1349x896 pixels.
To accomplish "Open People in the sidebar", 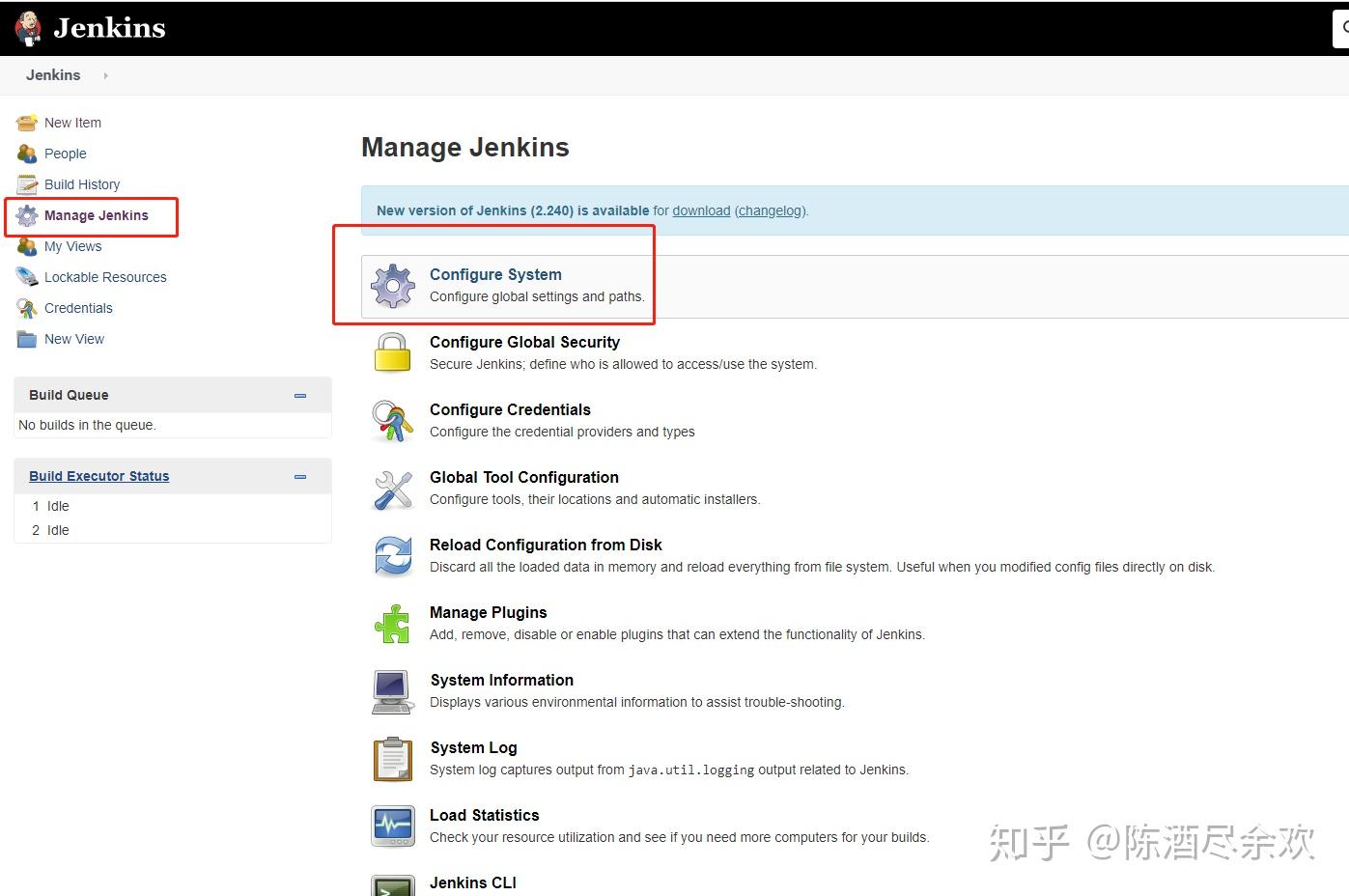I will (x=65, y=154).
